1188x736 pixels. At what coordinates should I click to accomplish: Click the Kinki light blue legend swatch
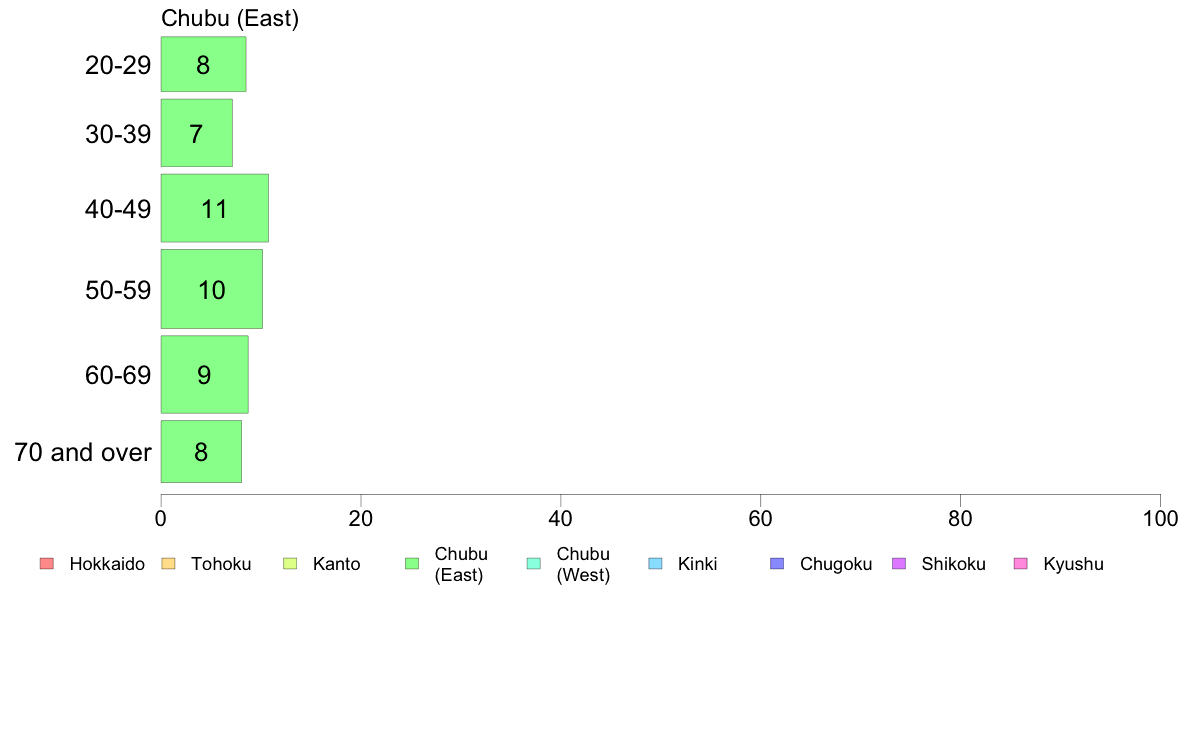click(x=655, y=563)
